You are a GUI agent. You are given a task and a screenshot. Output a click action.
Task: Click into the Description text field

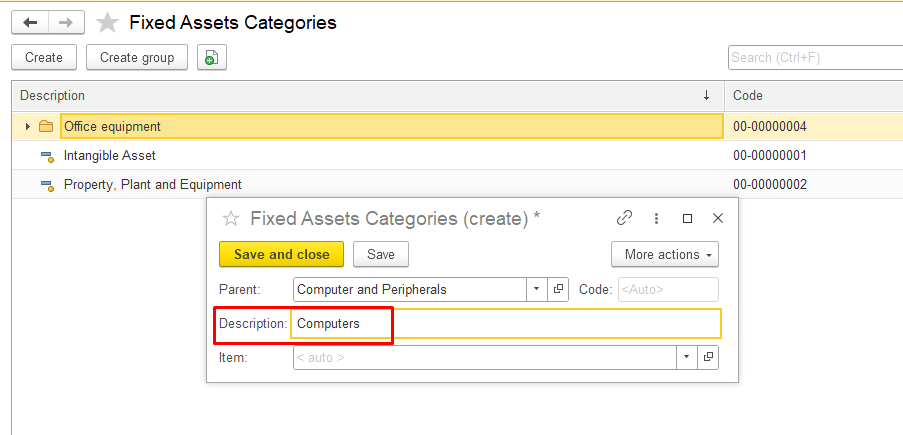coord(505,324)
